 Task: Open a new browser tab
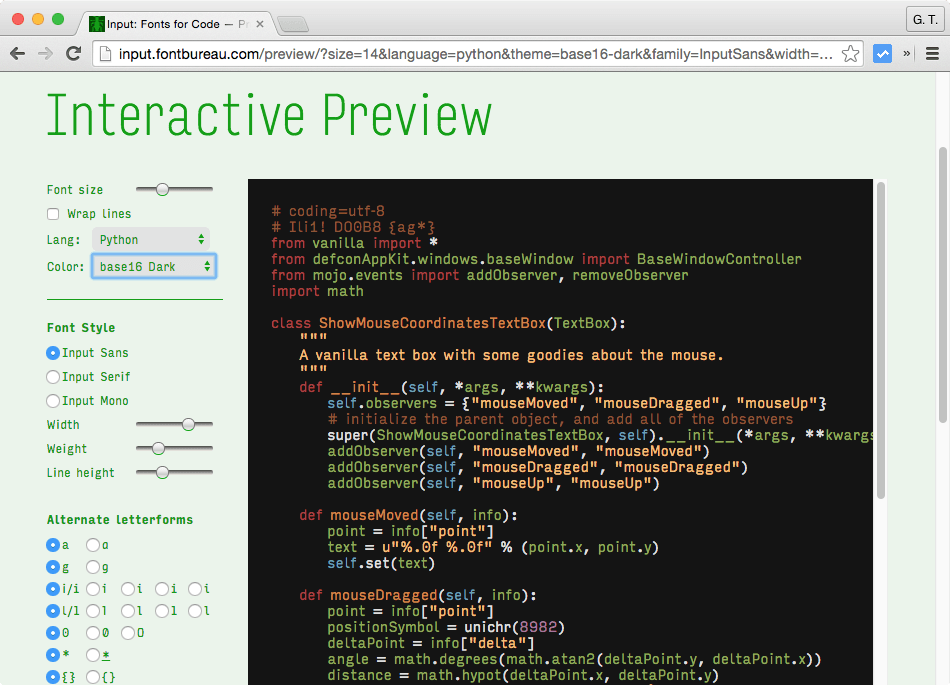click(x=291, y=23)
